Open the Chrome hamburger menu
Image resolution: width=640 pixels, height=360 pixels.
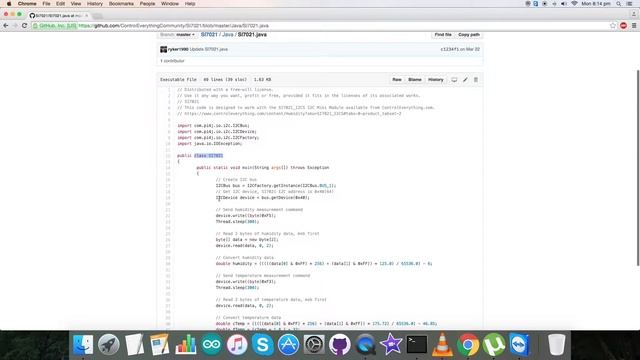pyautogui.click(x=634, y=25)
